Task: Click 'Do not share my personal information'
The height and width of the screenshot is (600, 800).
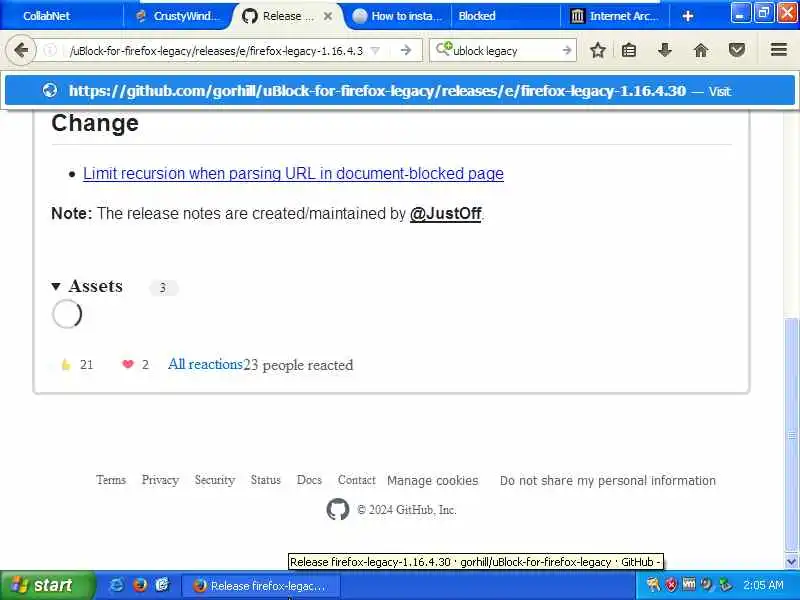Action: 608,480
